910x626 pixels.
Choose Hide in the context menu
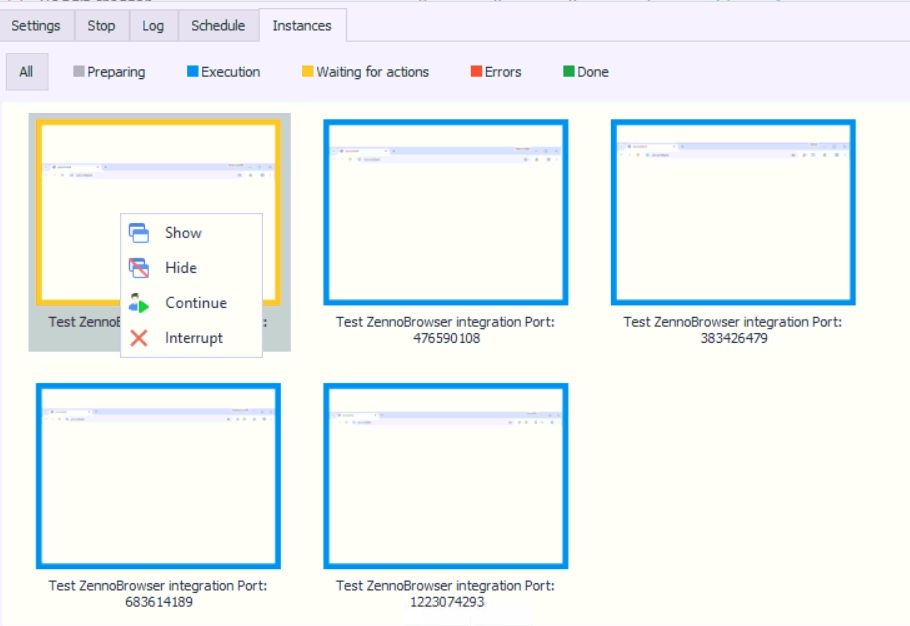pos(181,268)
